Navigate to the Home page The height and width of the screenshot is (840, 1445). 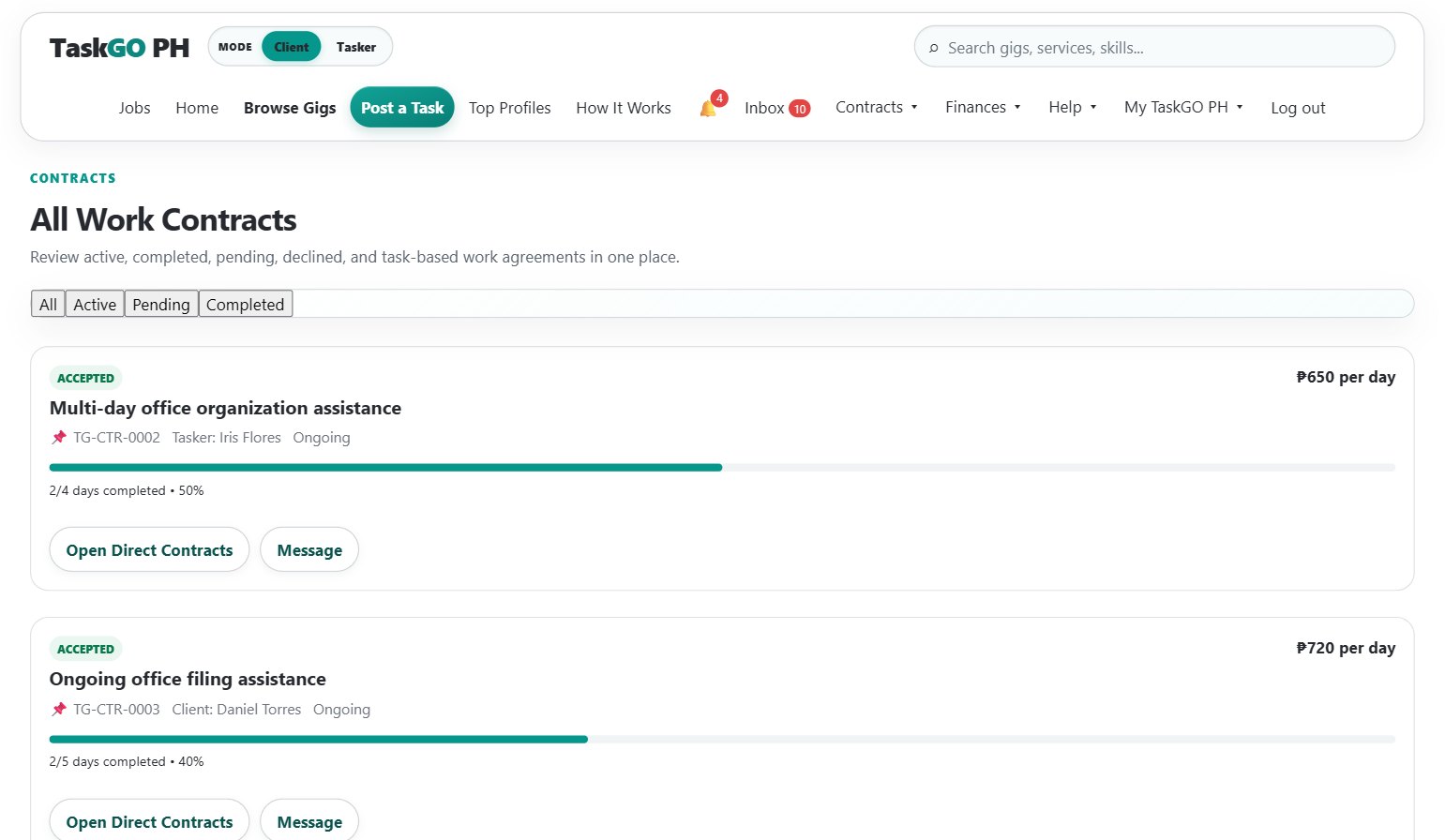(197, 108)
